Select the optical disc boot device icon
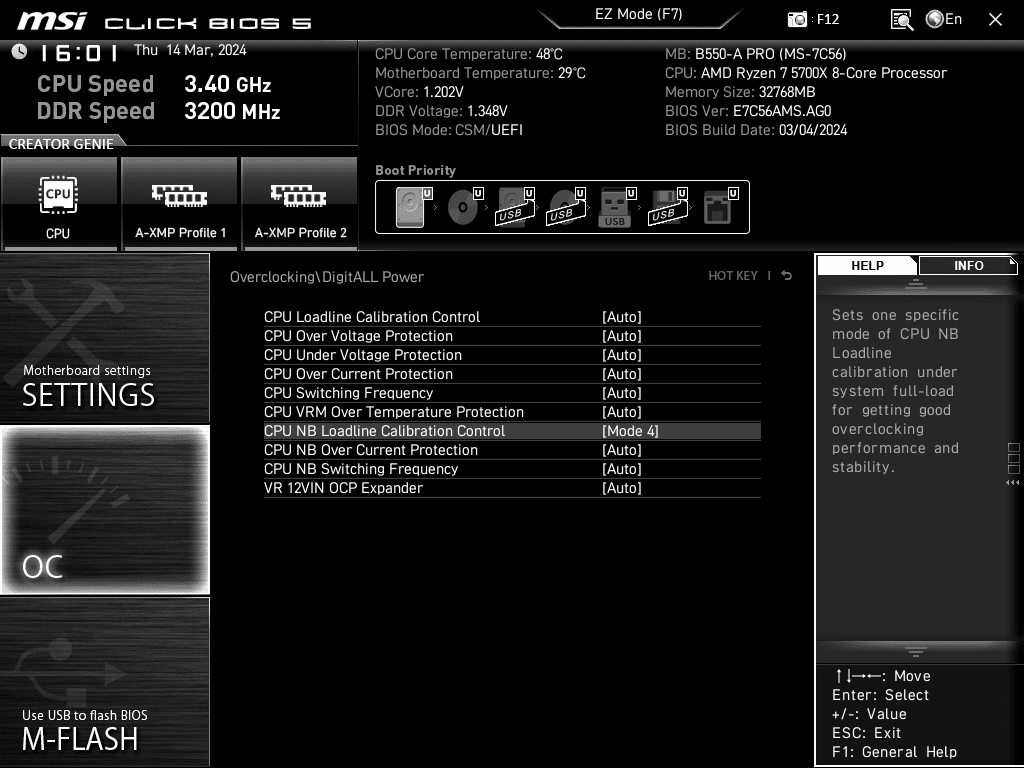Image resolution: width=1024 pixels, height=768 pixels. [x=464, y=207]
